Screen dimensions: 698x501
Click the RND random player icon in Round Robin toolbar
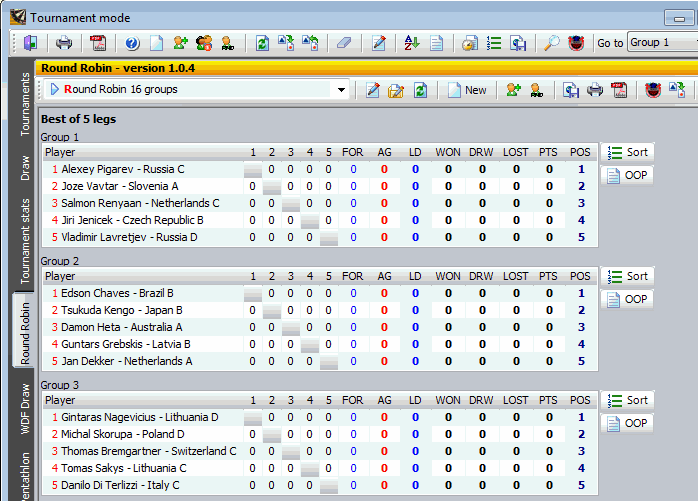(x=537, y=90)
